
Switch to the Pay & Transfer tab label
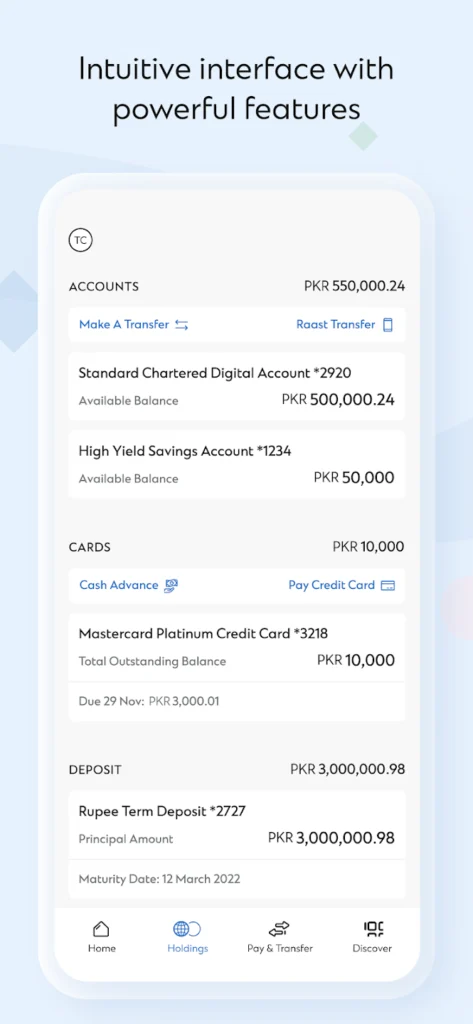(280, 948)
